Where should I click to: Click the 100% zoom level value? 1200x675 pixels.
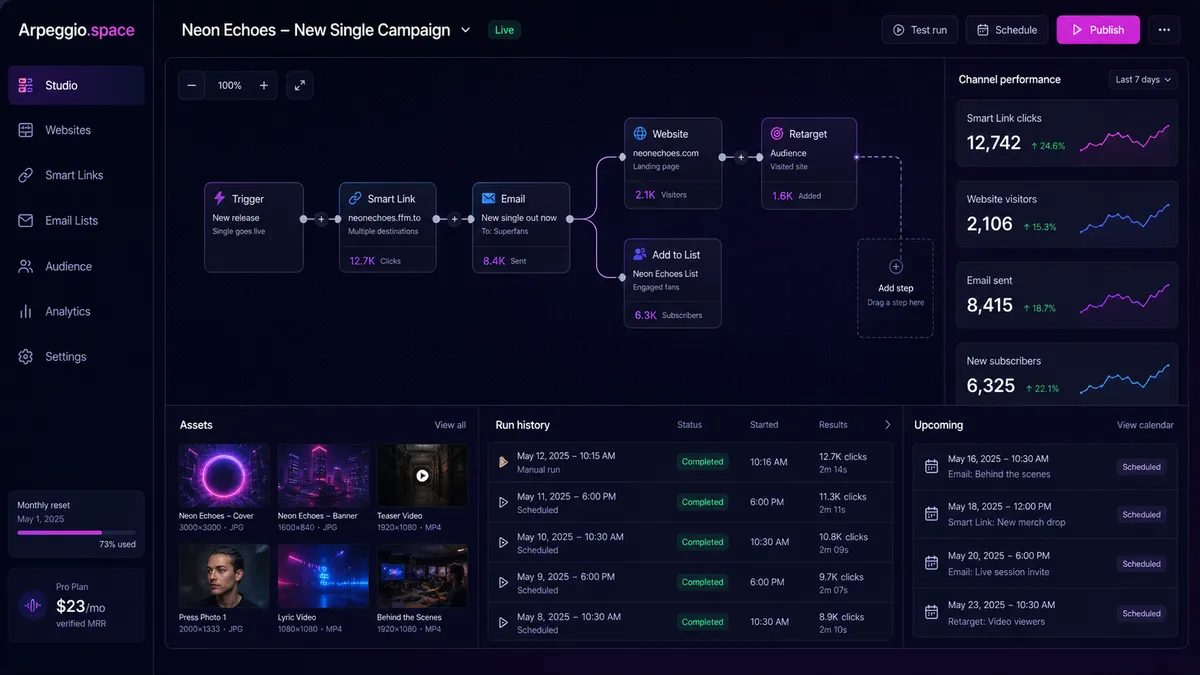[230, 85]
